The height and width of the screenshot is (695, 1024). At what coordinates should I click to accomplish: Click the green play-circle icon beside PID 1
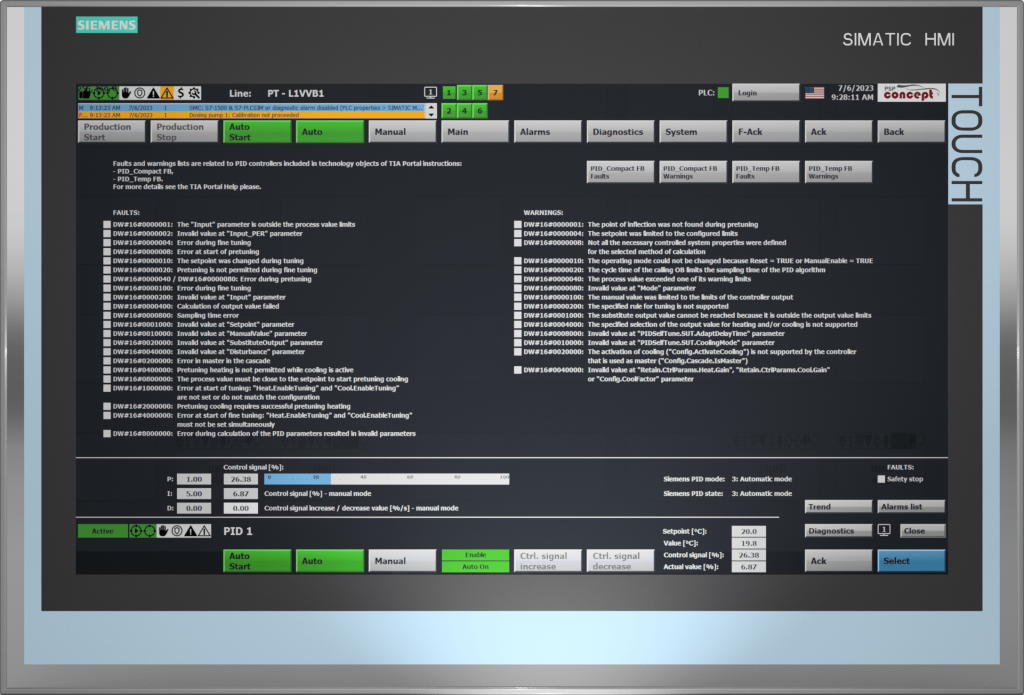(x=135, y=531)
